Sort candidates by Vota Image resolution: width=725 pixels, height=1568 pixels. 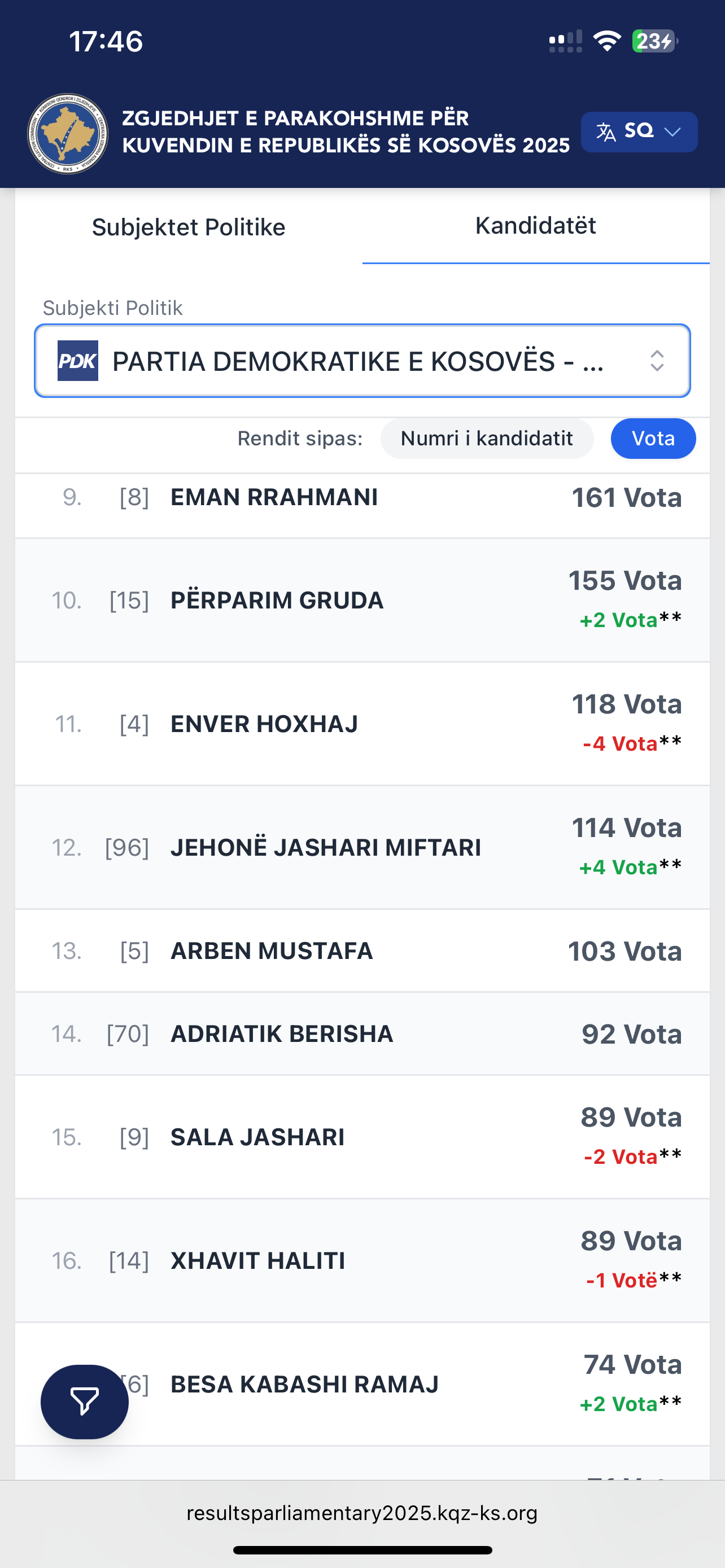[653, 438]
